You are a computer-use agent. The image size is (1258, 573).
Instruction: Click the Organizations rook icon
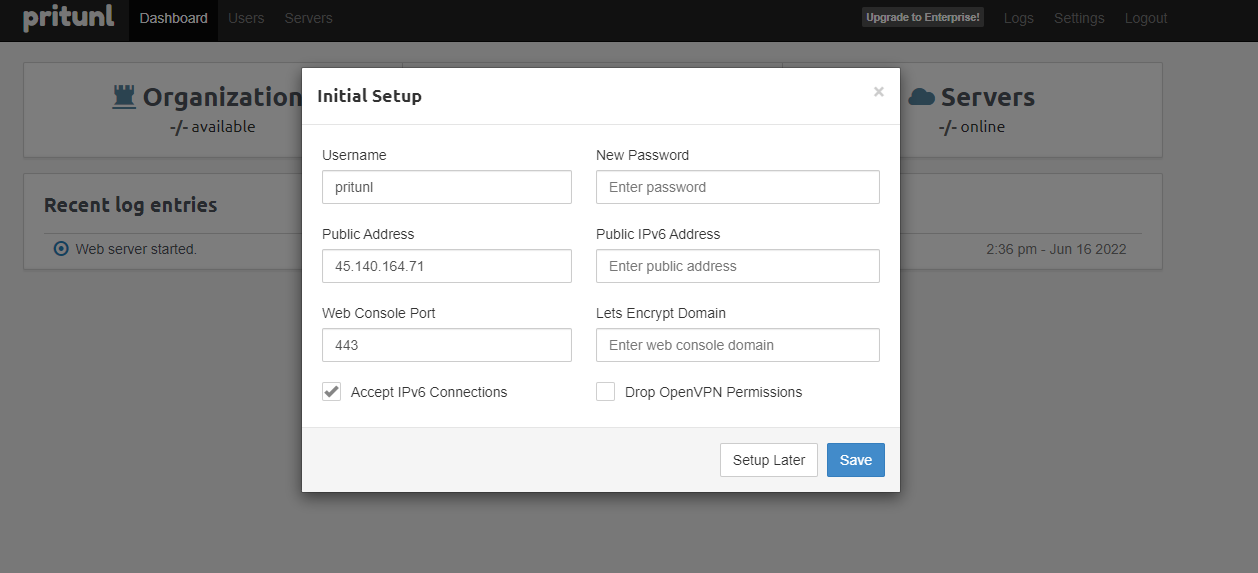coord(124,97)
